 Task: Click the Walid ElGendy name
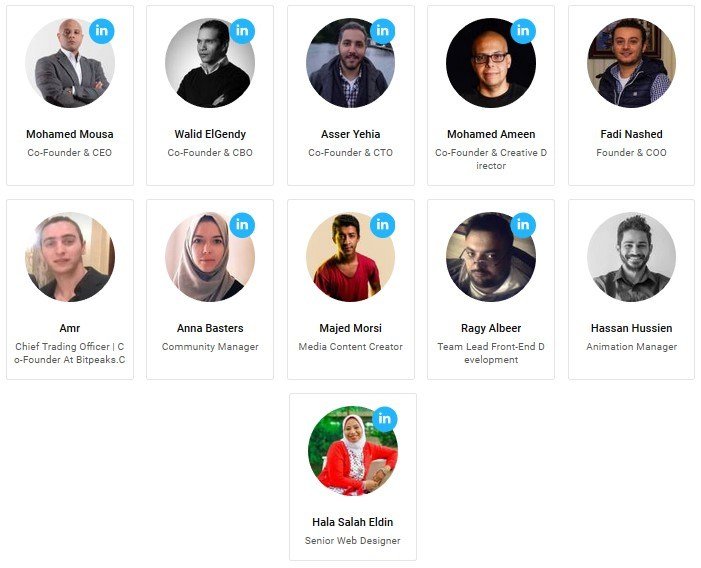210,134
